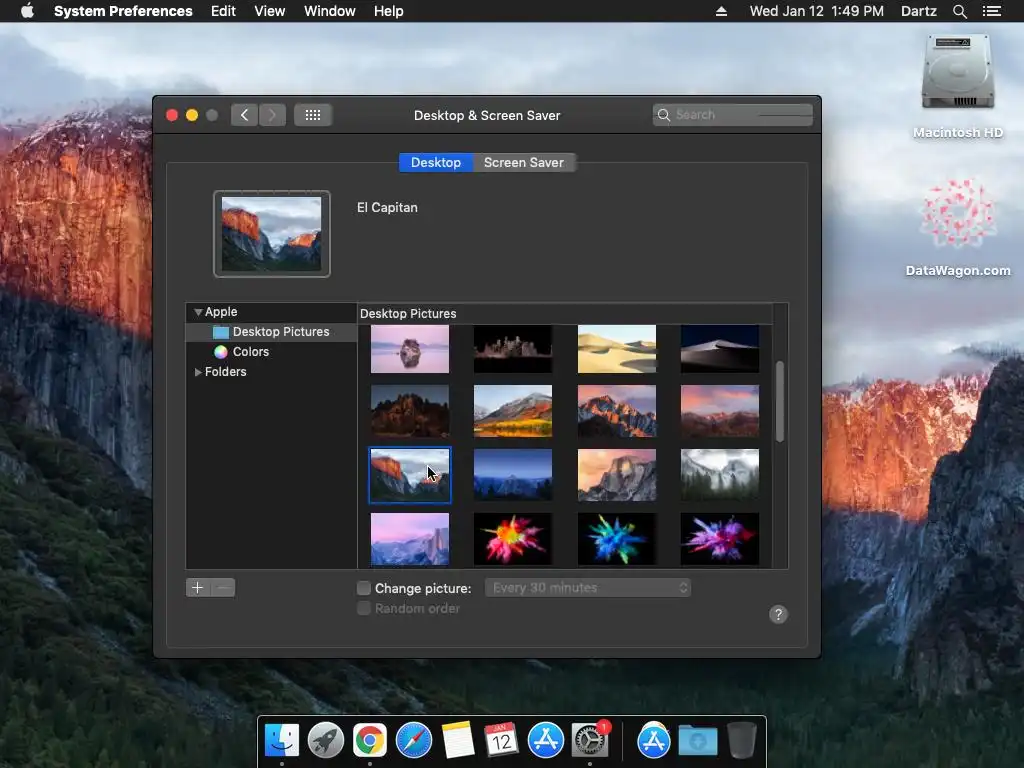Click the Dartz user name in menu bar
The width and height of the screenshot is (1024, 768).
tap(918, 11)
